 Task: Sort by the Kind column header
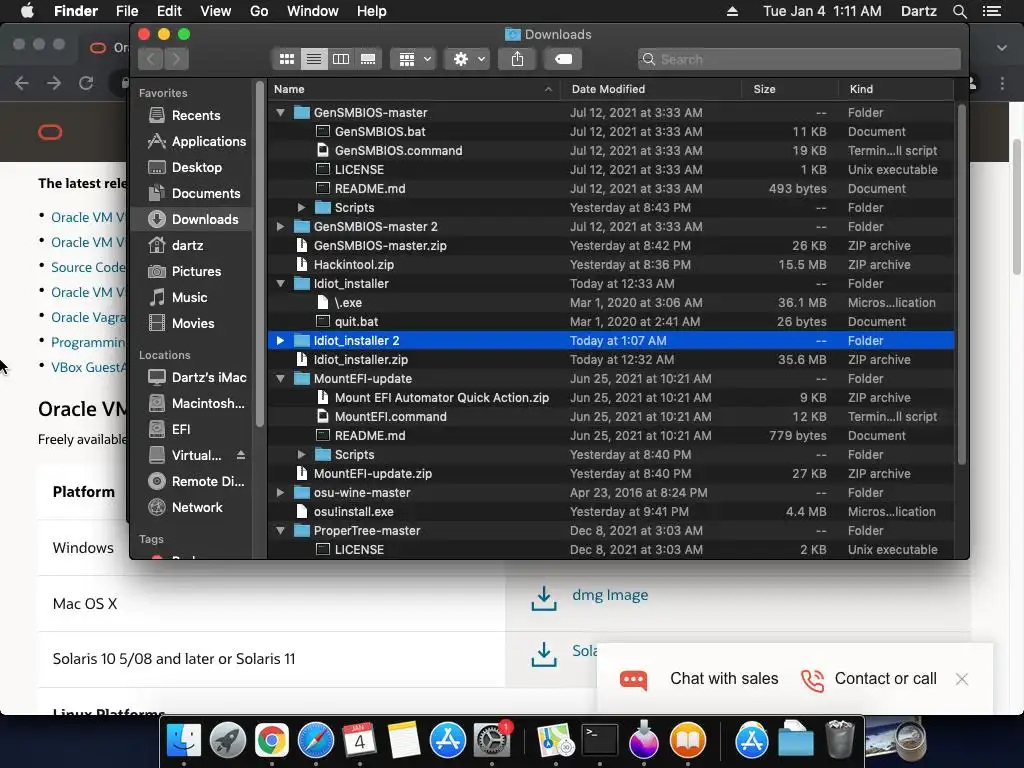[895, 89]
